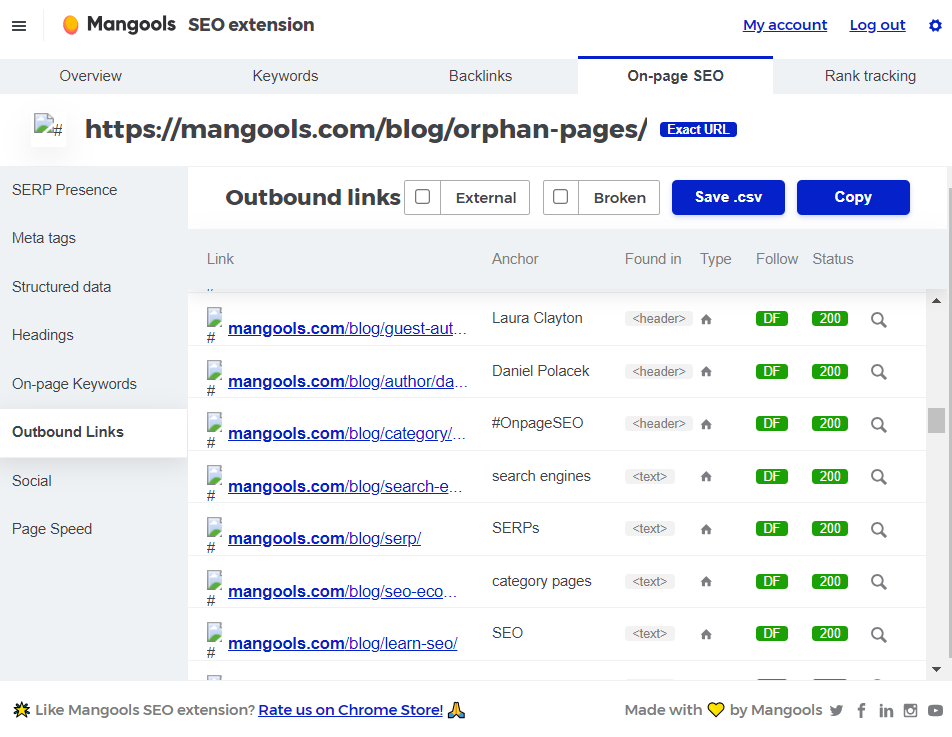Inspect the SEO anchor row magnifier
952x737 pixels.
(879, 634)
